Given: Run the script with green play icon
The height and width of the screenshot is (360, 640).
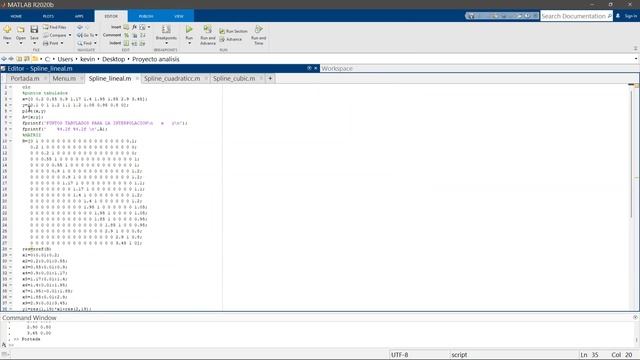Looking at the screenshot, I should [189, 29].
